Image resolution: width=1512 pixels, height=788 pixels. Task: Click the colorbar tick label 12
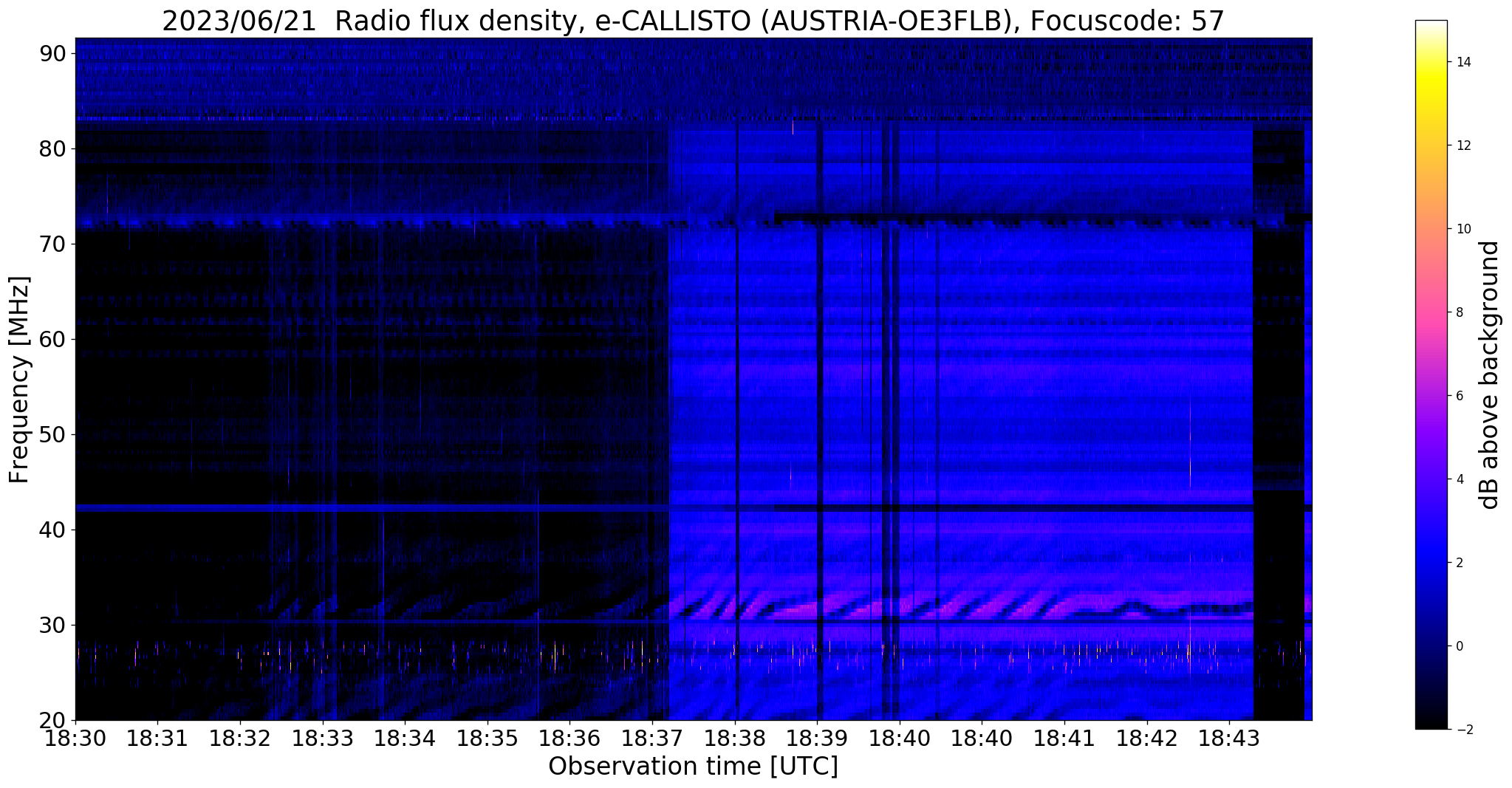pos(1462,145)
